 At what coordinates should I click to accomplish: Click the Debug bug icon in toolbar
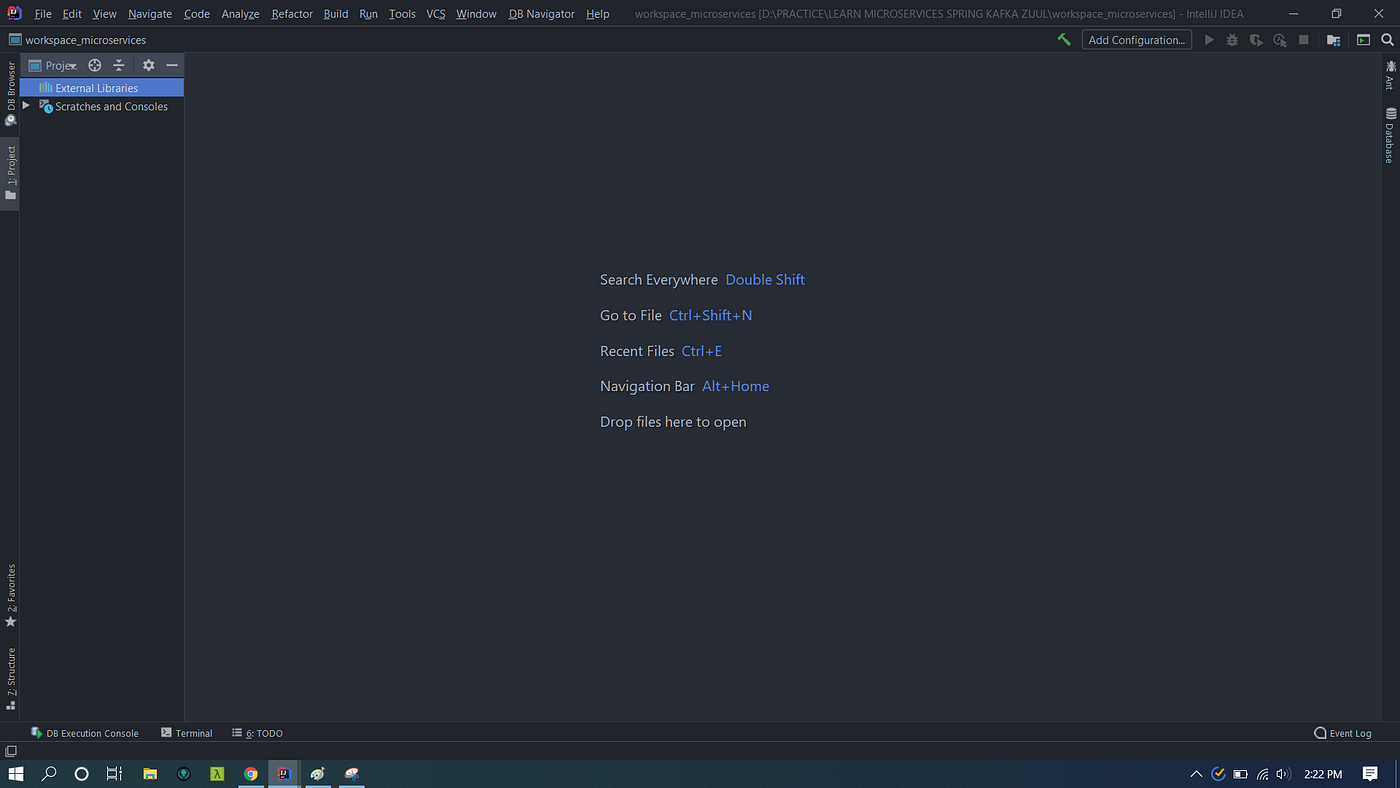1232,40
